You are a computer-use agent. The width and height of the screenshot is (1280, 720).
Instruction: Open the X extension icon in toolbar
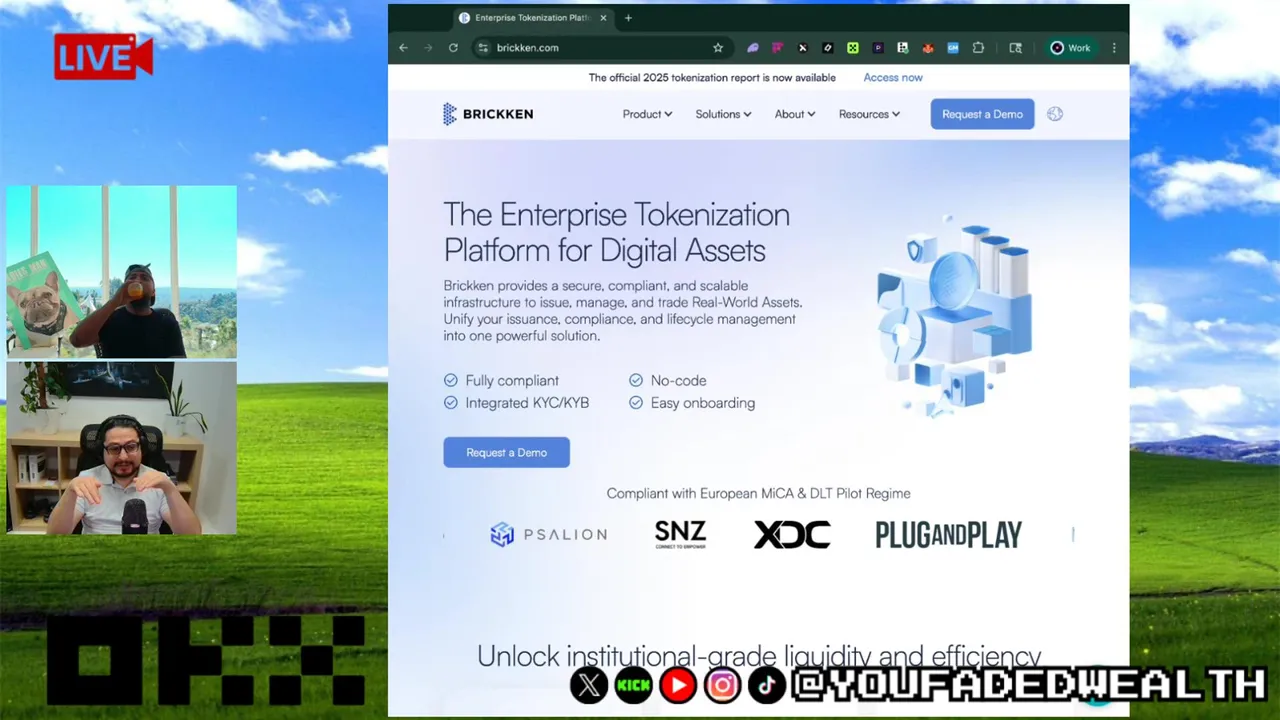802,48
